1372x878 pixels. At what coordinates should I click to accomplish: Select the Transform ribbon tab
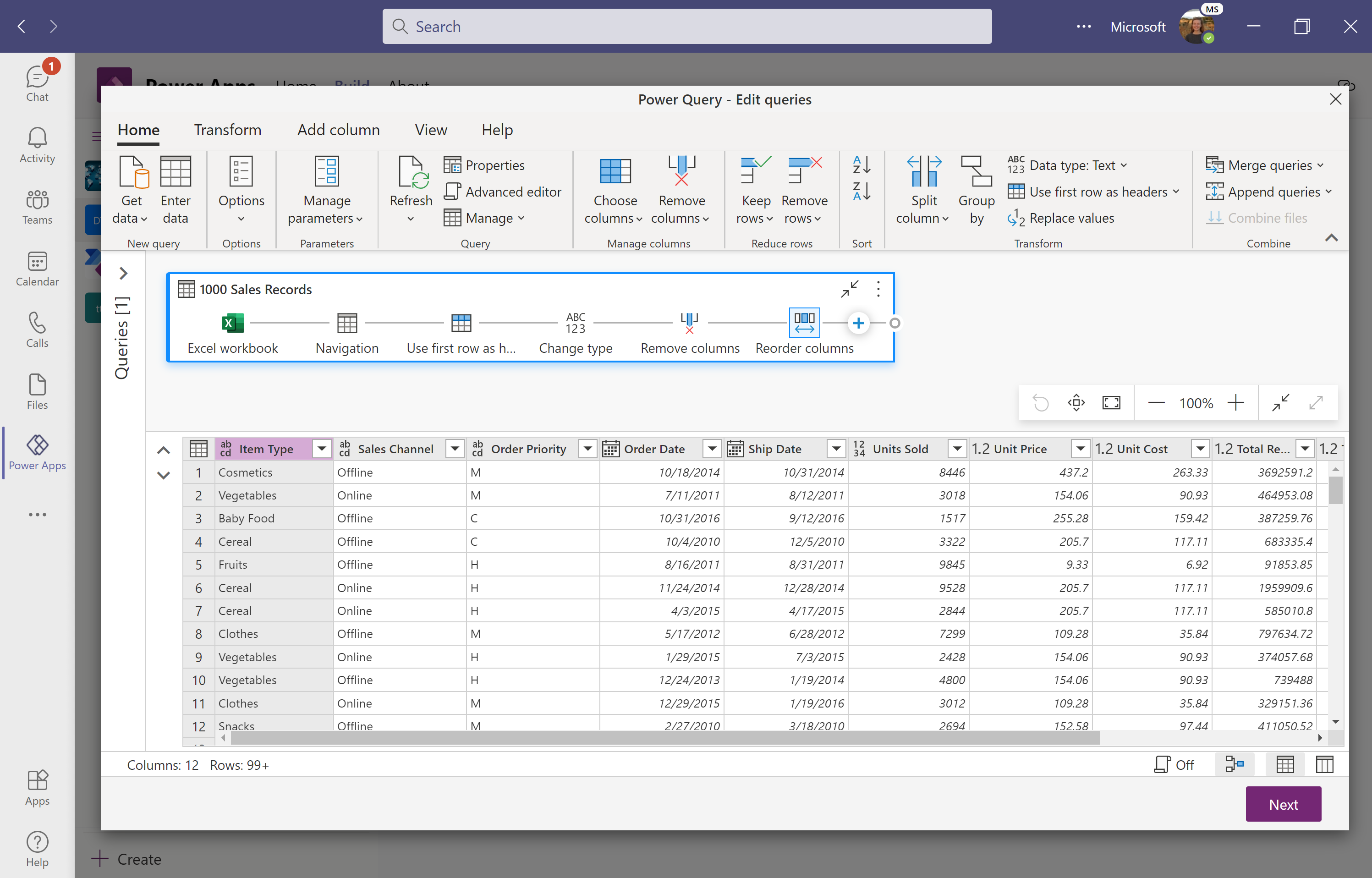[x=227, y=130]
